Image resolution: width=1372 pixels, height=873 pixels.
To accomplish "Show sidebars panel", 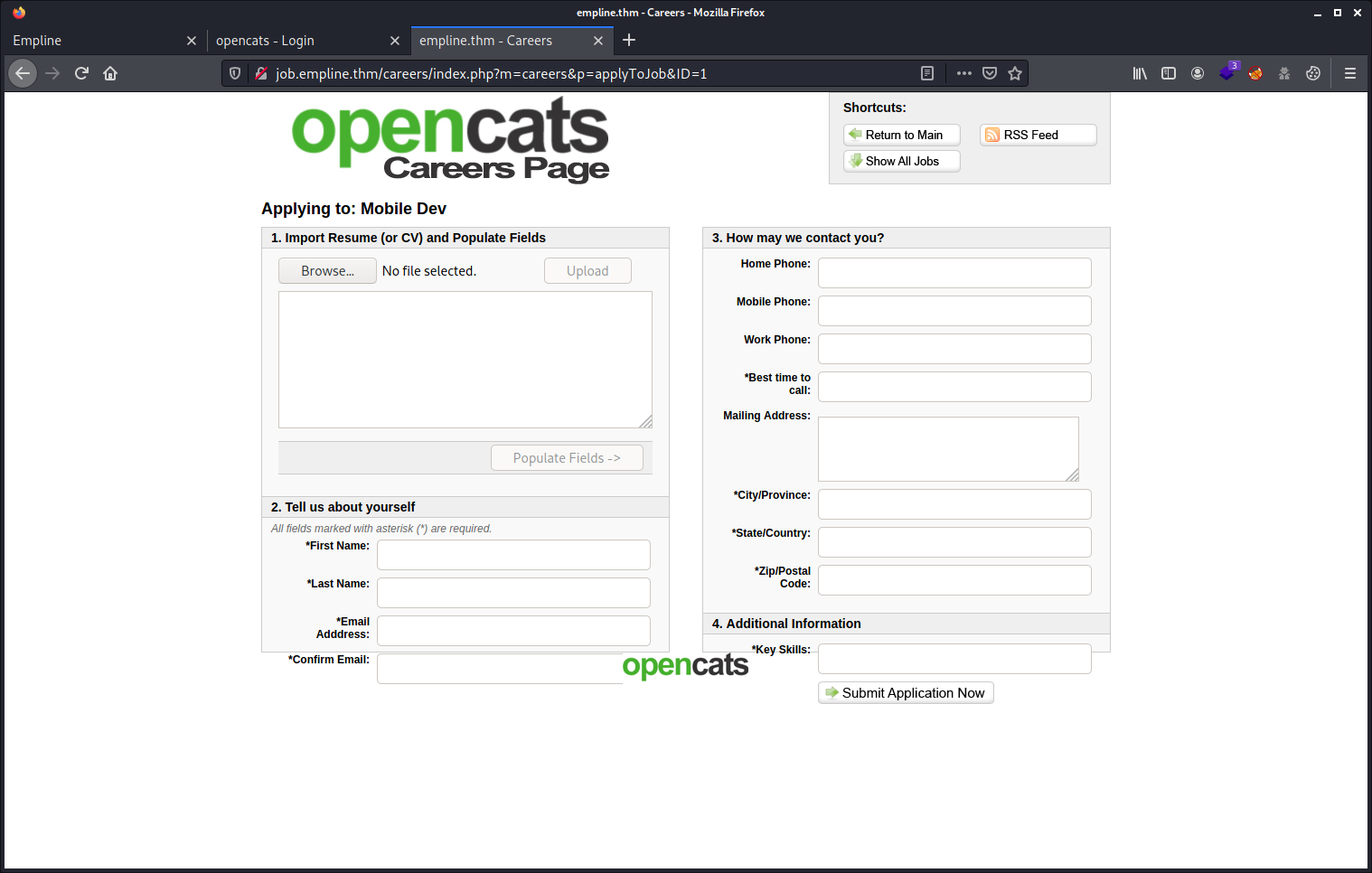I will [1169, 73].
